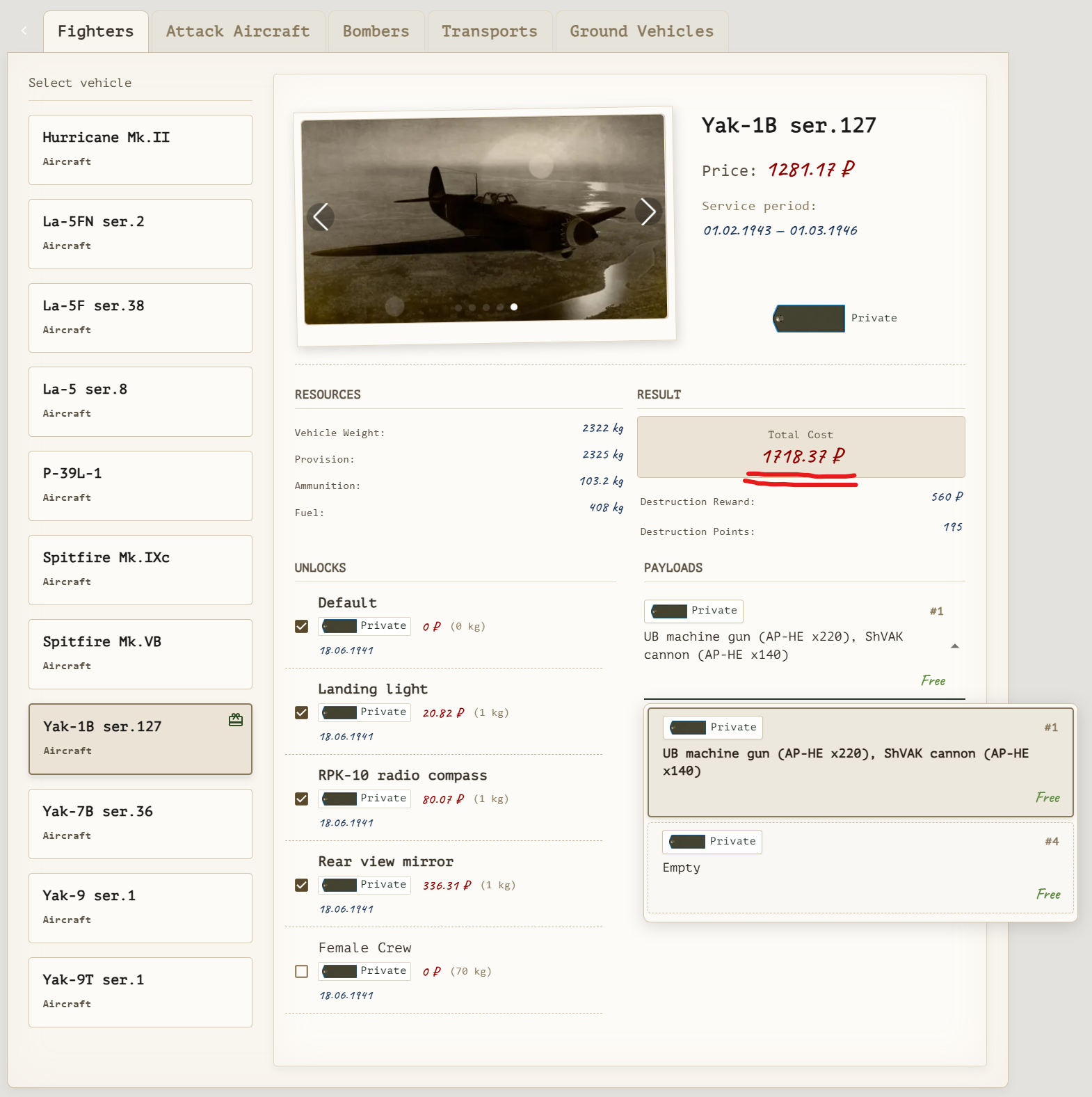Select the last carousel dot on the photo
The image size is (1092, 1097).
(x=514, y=307)
